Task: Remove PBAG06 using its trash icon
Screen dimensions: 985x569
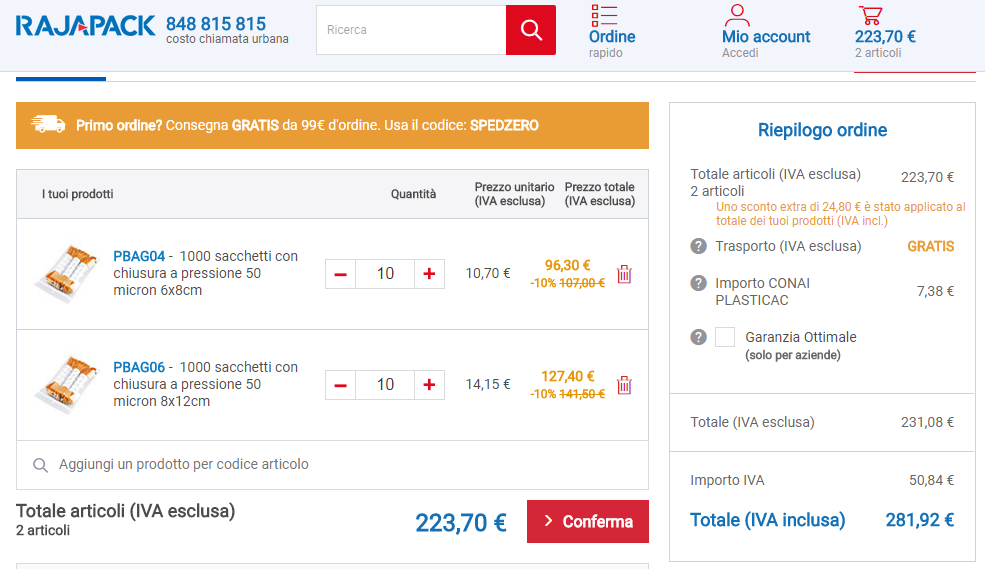Action: [x=624, y=384]
